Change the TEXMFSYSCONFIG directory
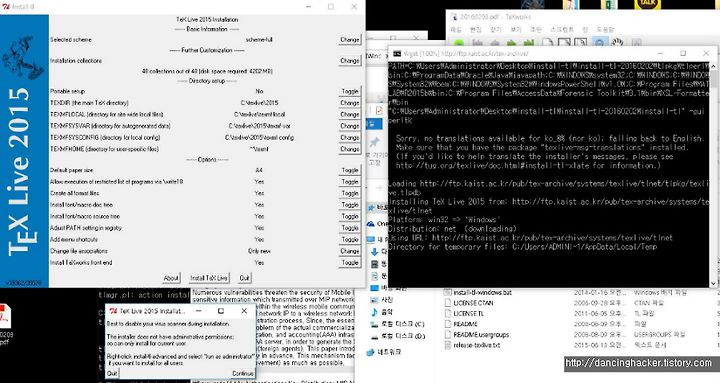 [x=350, y=137]
